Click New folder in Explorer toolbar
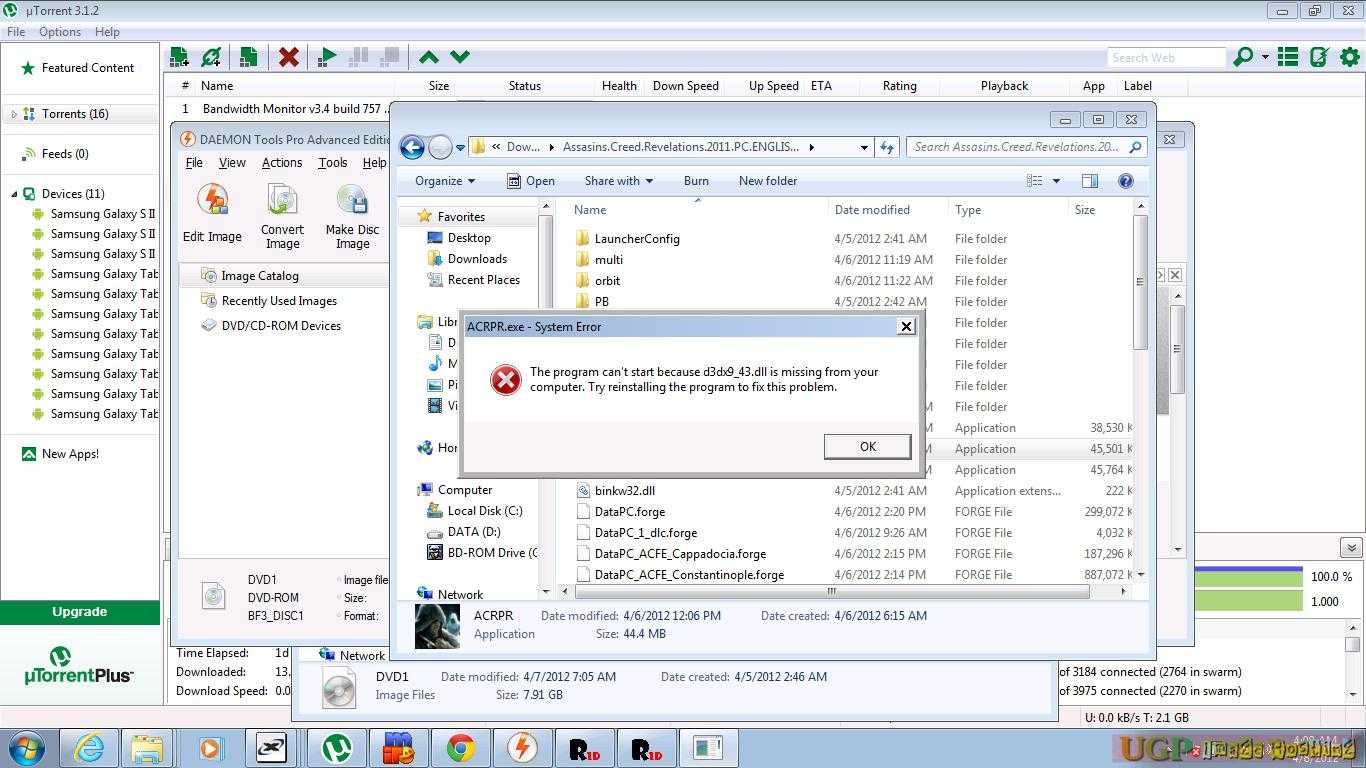This screenshot has height=768, width=1366. pos(768,181)
